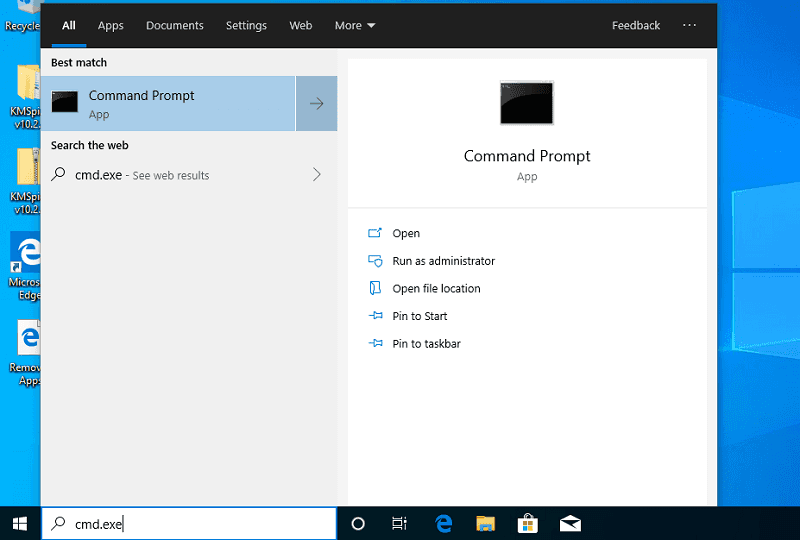Click the large Command Prompt preview icon

pyautogui.click(x=527, y=103)
